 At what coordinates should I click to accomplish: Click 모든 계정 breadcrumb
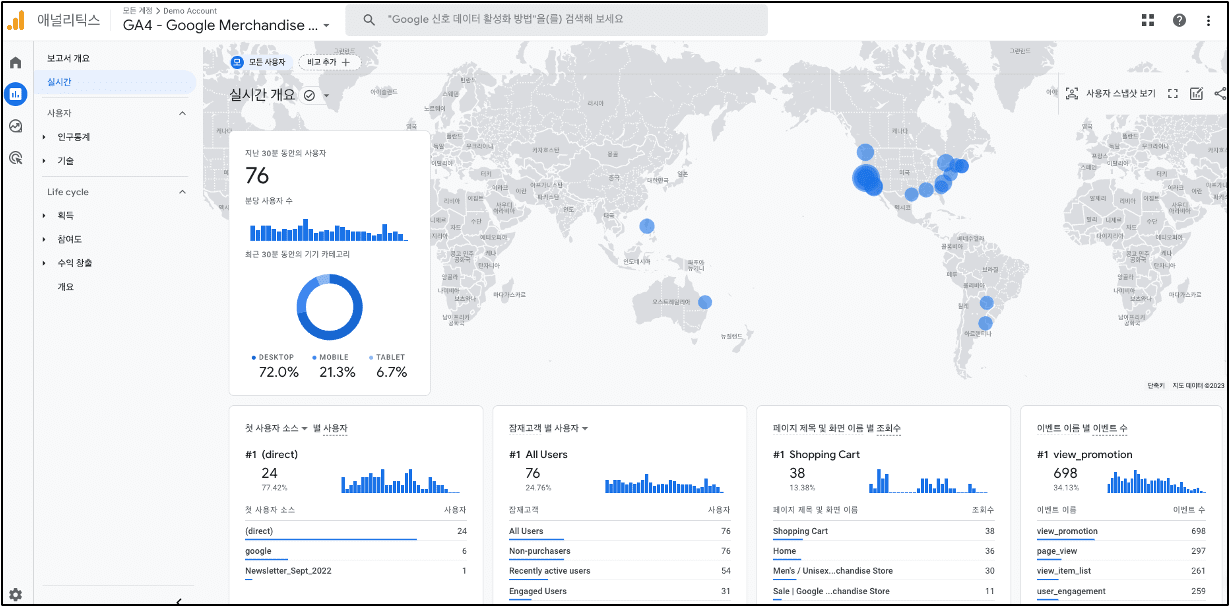[x=138, y=11]
